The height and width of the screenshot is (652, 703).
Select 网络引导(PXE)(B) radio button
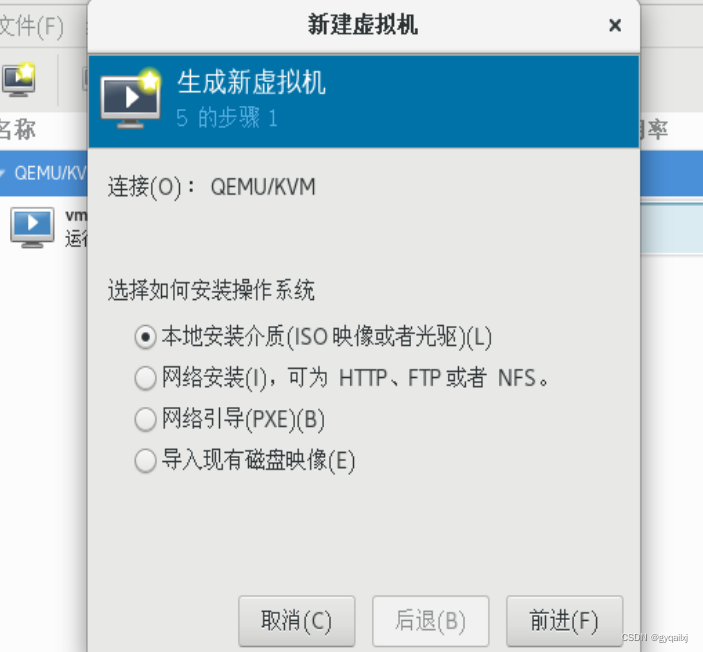coord(230,419)
